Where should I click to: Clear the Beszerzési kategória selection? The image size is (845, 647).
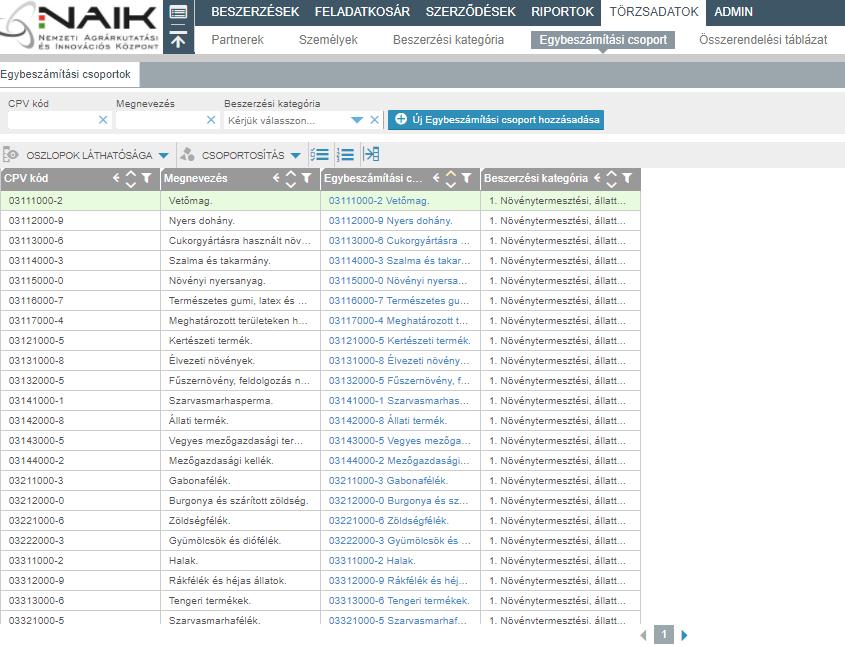coord(375,120)
